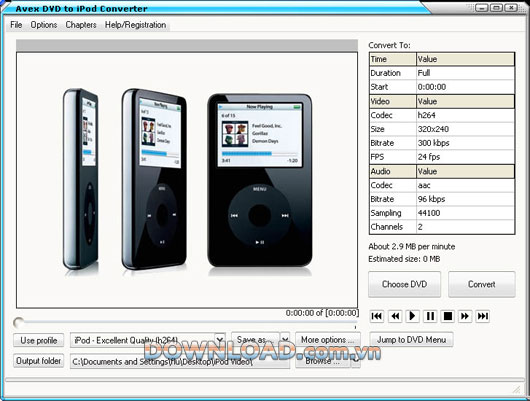Click the Duration value Full
The image size is (530, 401).
(465, 73)
